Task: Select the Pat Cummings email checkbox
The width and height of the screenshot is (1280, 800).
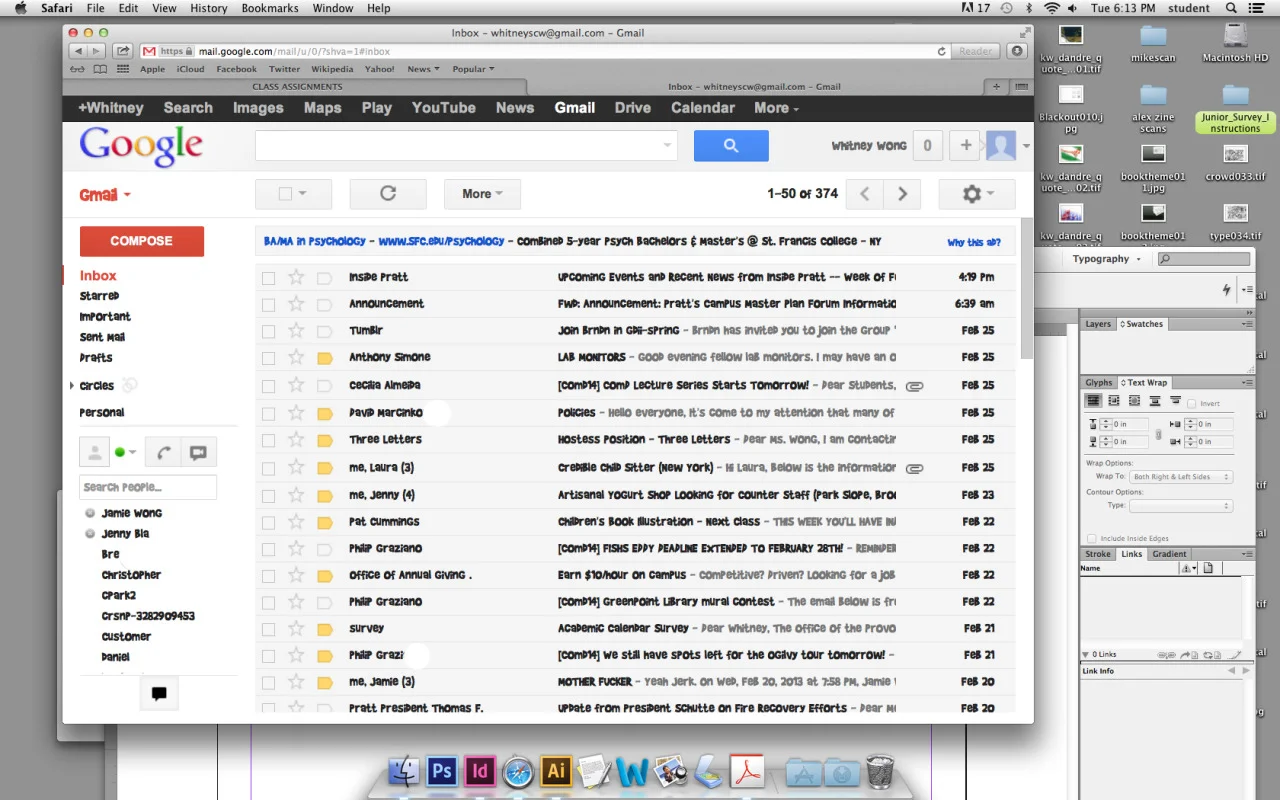Action: pyautogui.click(x=268, y=522)
